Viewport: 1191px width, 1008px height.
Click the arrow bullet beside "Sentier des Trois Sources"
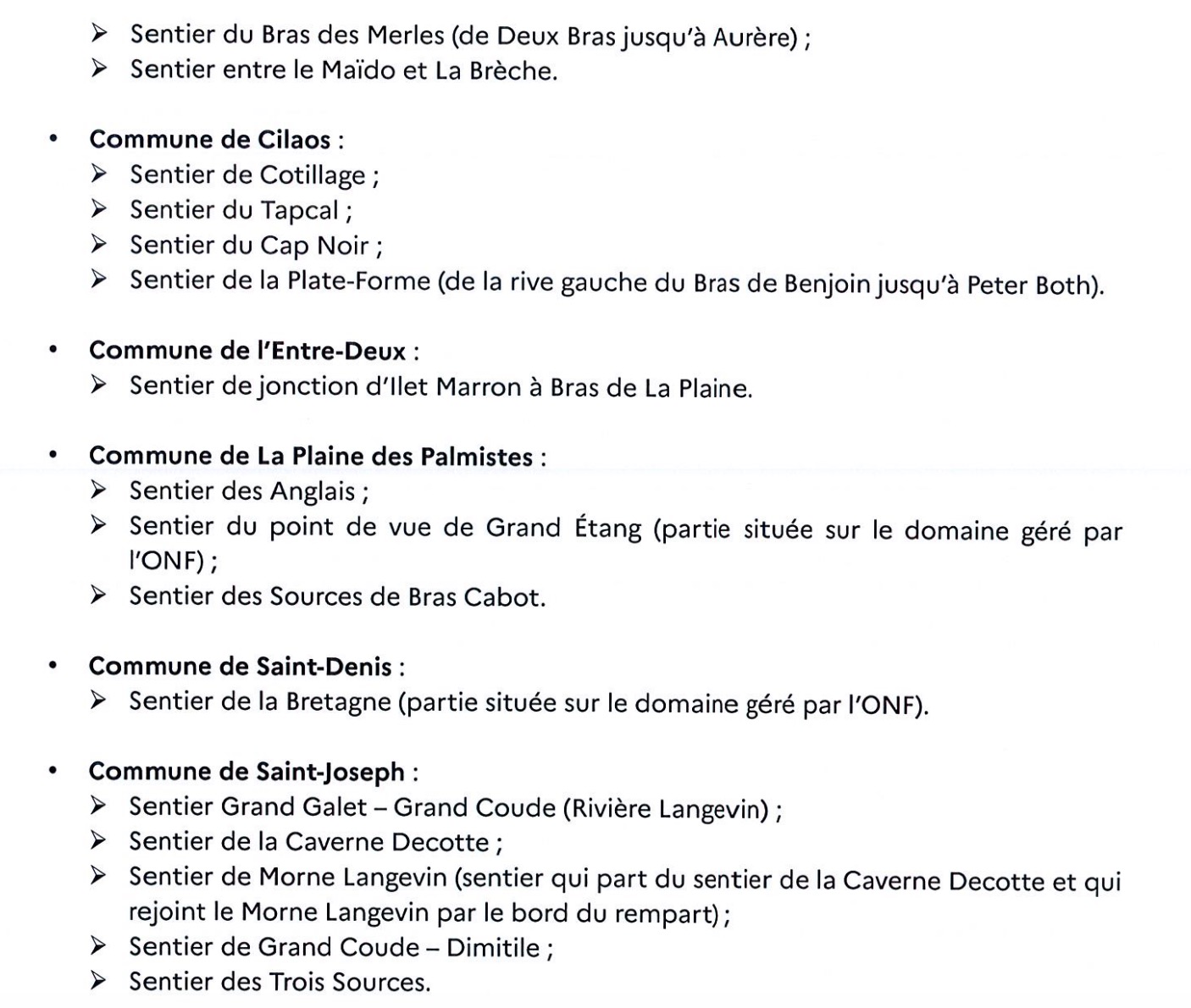[x=100, y=982]
